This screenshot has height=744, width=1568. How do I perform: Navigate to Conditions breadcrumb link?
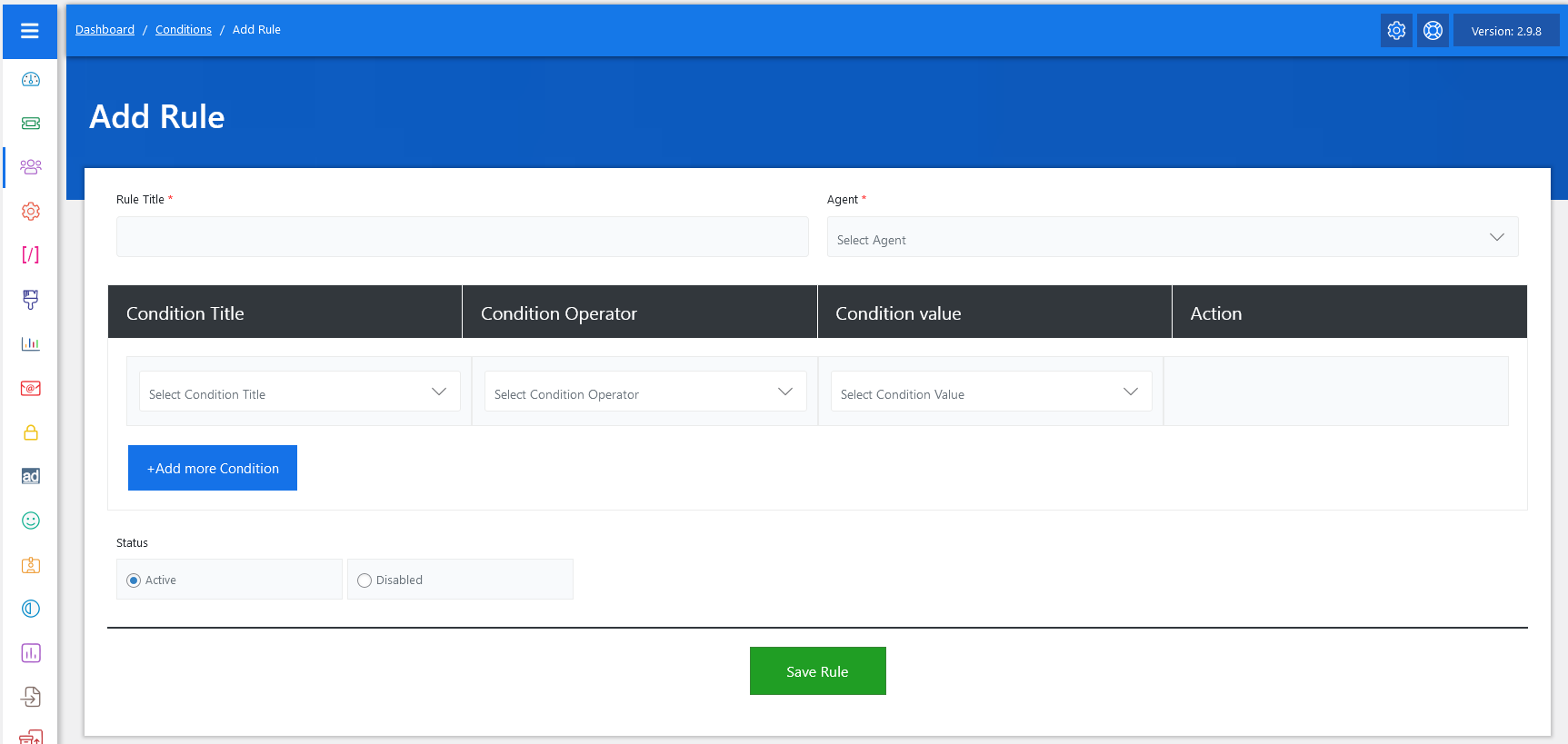coord(183,30)
